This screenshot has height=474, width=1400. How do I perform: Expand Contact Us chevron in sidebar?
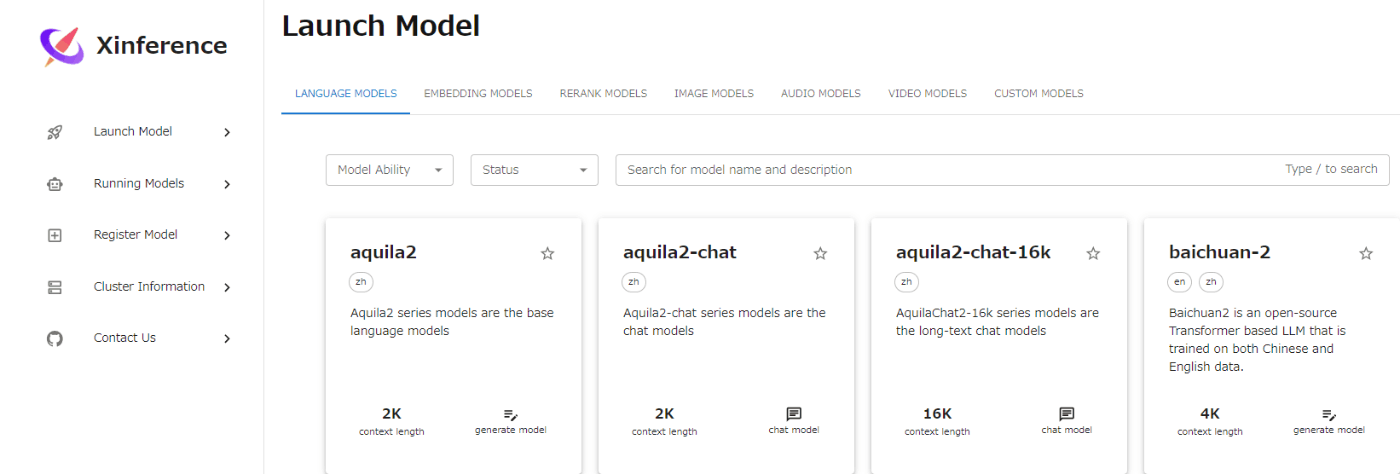pyautogui.click(x=227, y=338)
